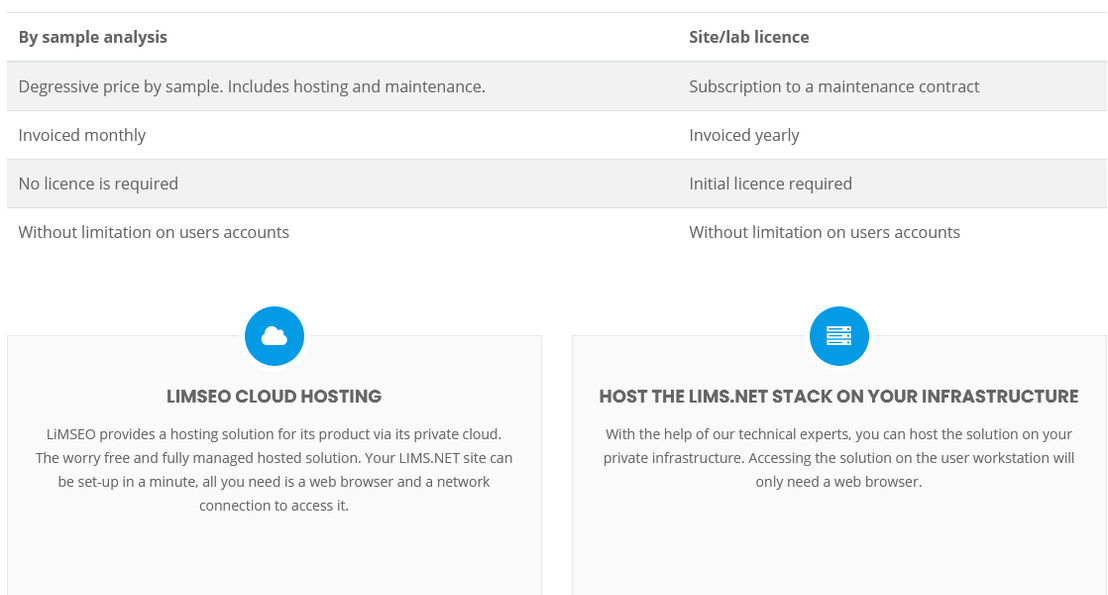The height and width of the screenshot is (595, 1108).
Task: Click the 'Initial licence required' cell
Action: click(x=892, y=184)
